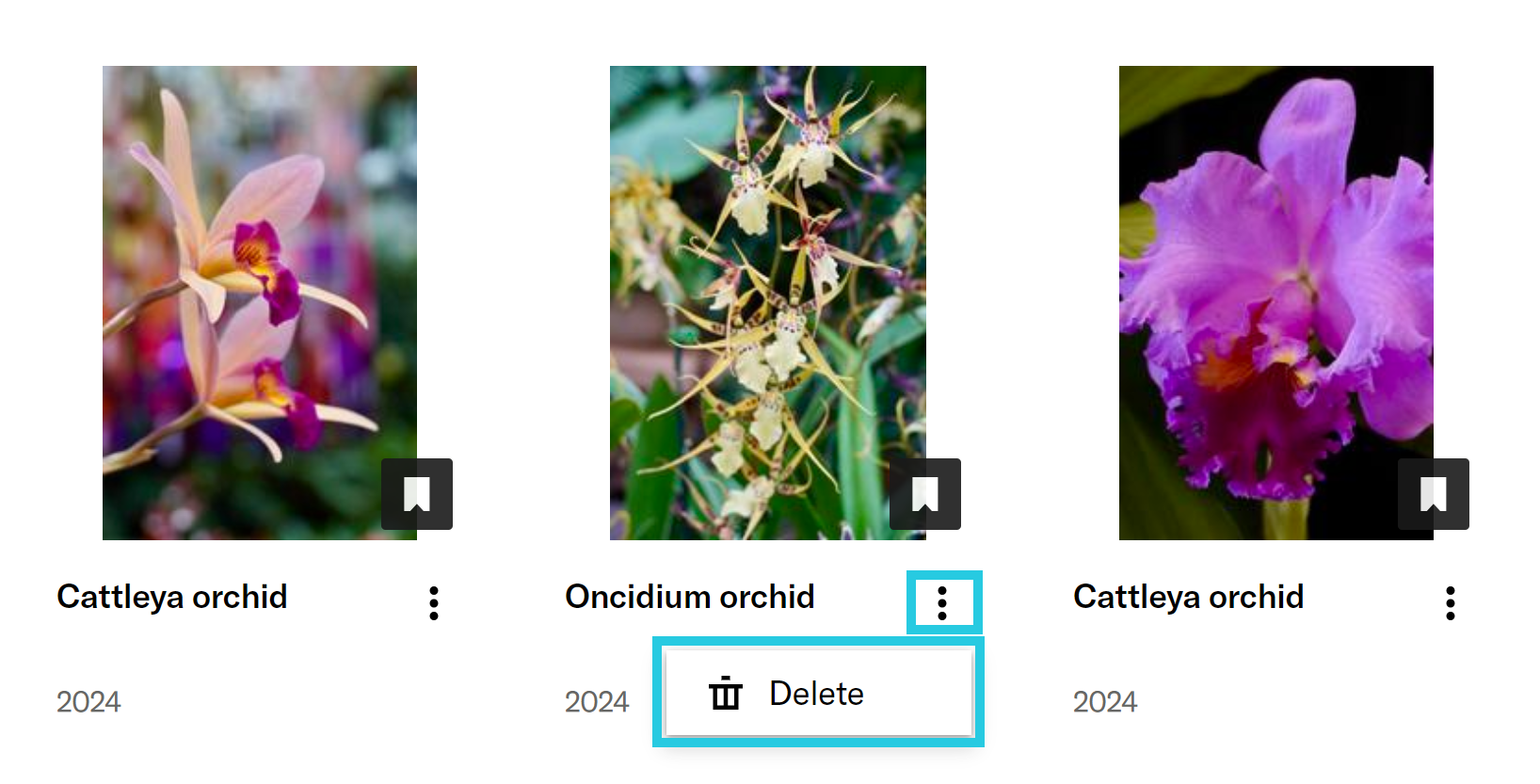This screenshot has width=1540, height=784.
Task: View the left Cattleya orchid image thumbnail
Action: (x=260, y=301)
